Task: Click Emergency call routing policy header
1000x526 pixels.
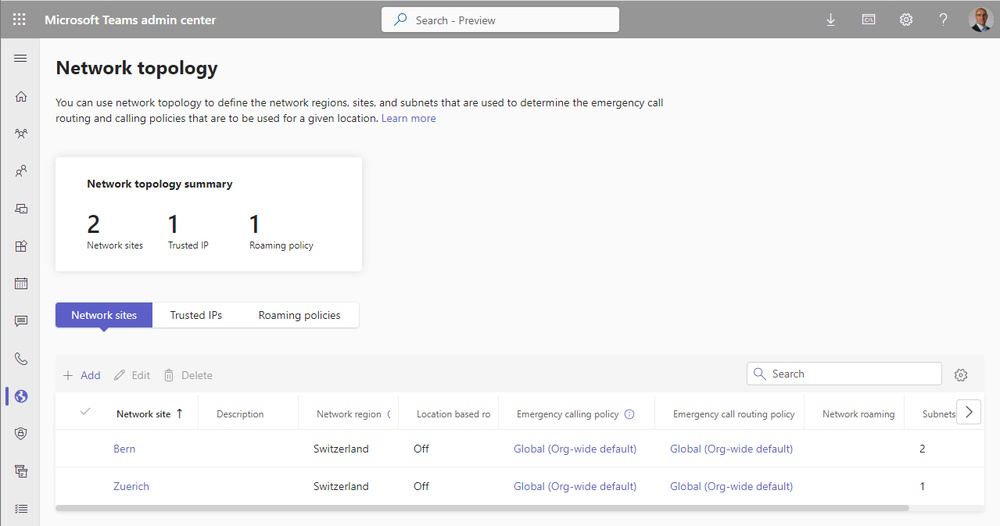Action: (x=733, y=414)
